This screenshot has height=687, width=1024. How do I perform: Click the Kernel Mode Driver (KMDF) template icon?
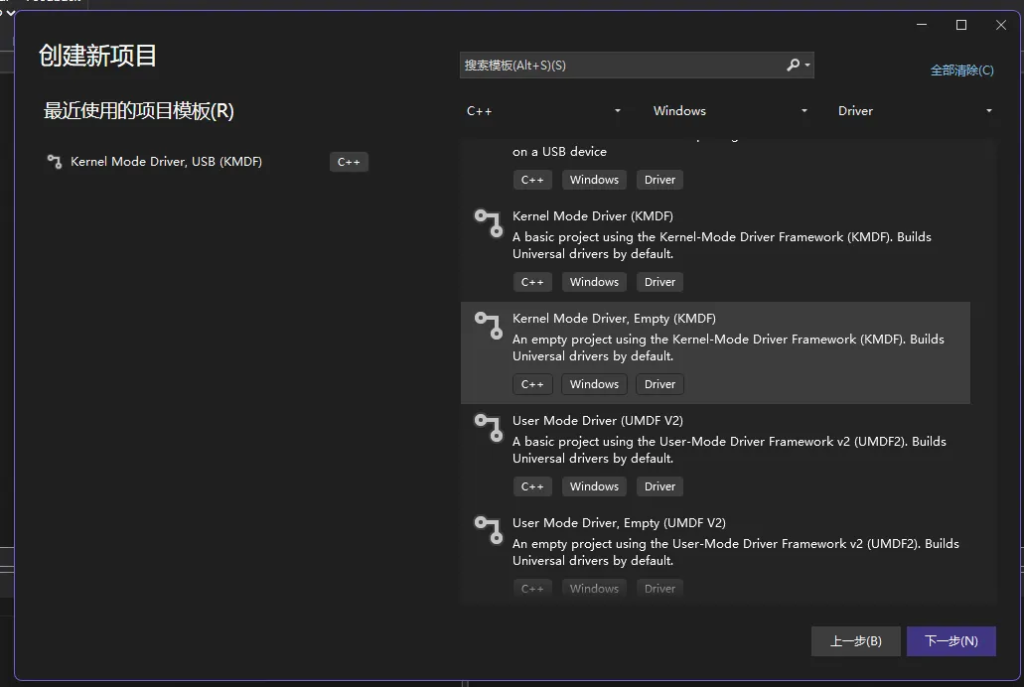pos(488,224)
